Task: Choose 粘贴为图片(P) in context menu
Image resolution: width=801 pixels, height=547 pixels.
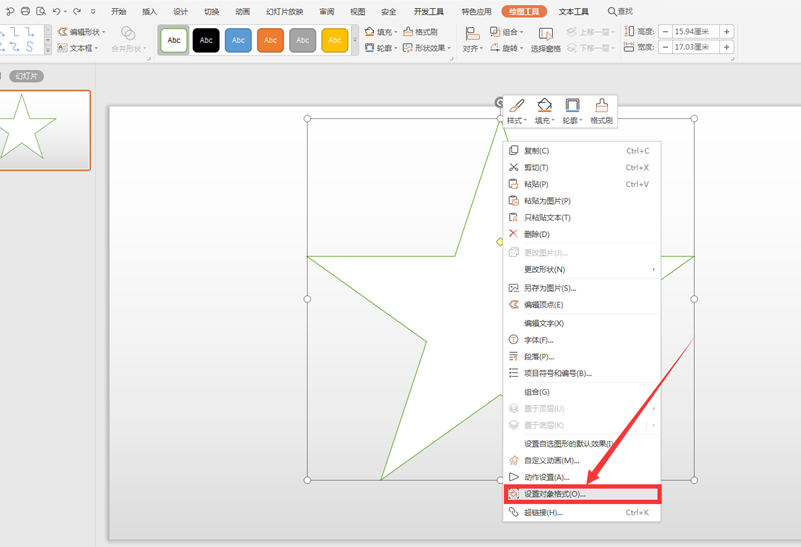Action: 582,201
